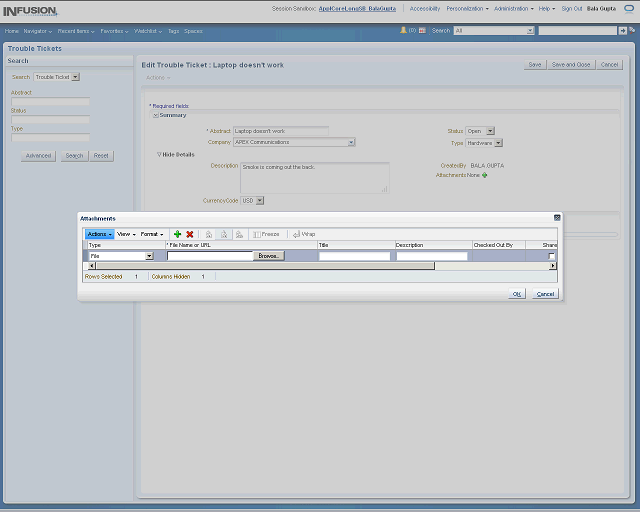Open the notifications bell icon
This screenshot has width=640, height=512.
click(403, 30)
